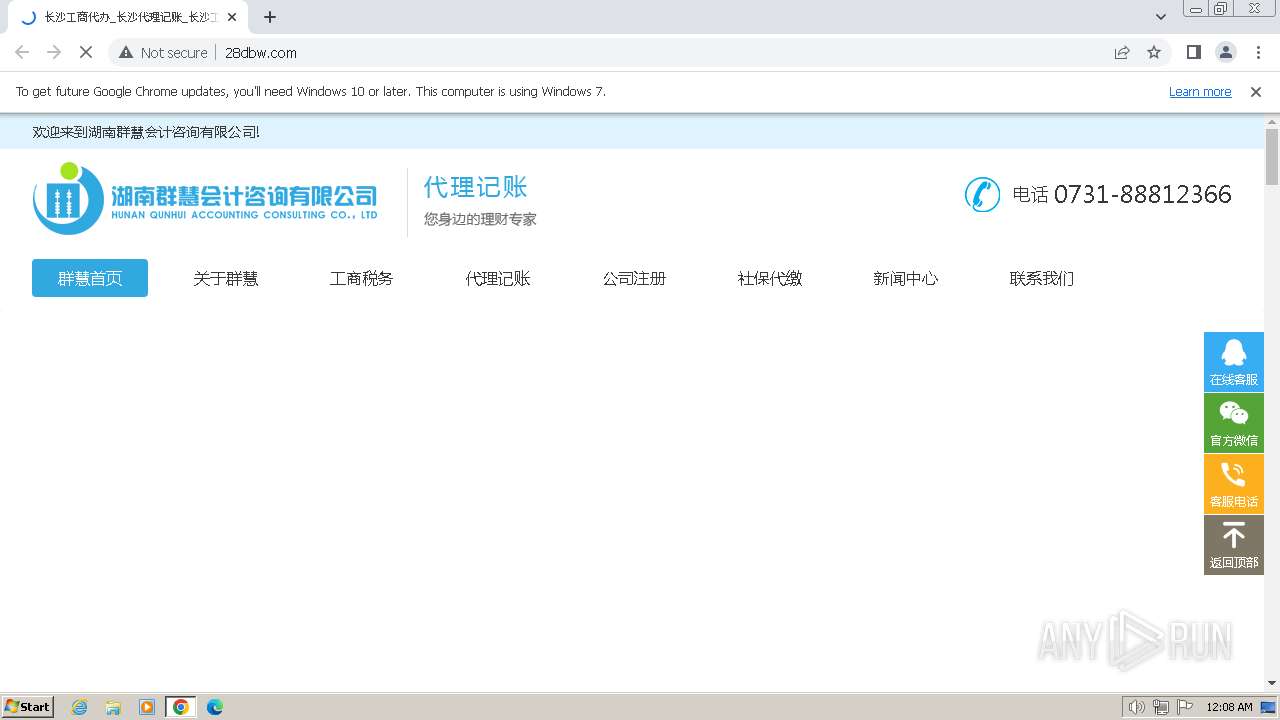1280x720 pixels.
Task: Bookmark this page with the star icon
Action: 1154,52
